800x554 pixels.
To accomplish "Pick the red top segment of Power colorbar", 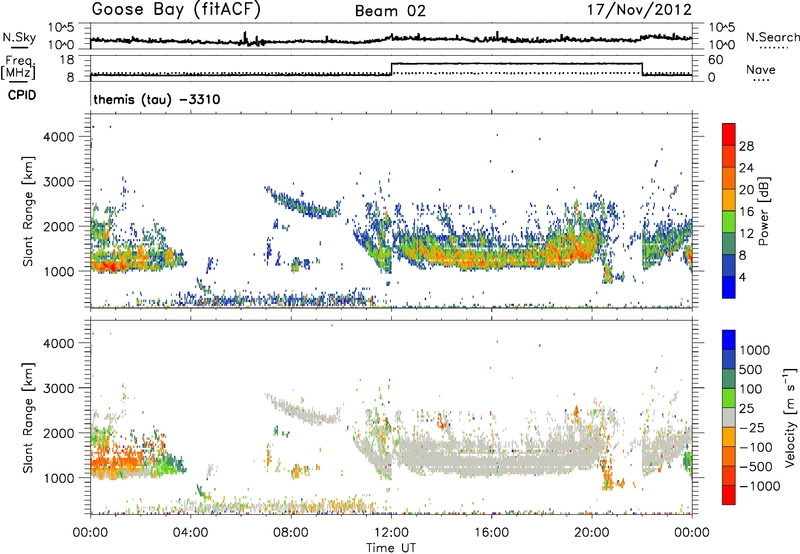I will coord(729,134).
